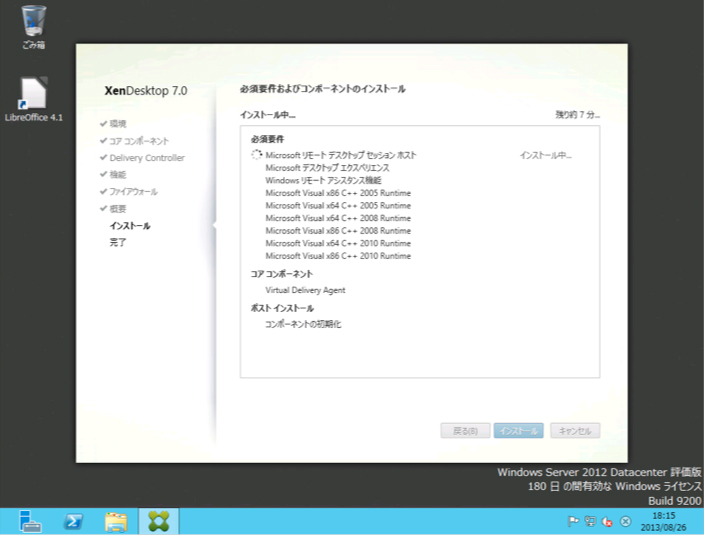Click the インストール中... status beside Session Host
The width and height of the screenshot is (704, 535).
(546, 156)
